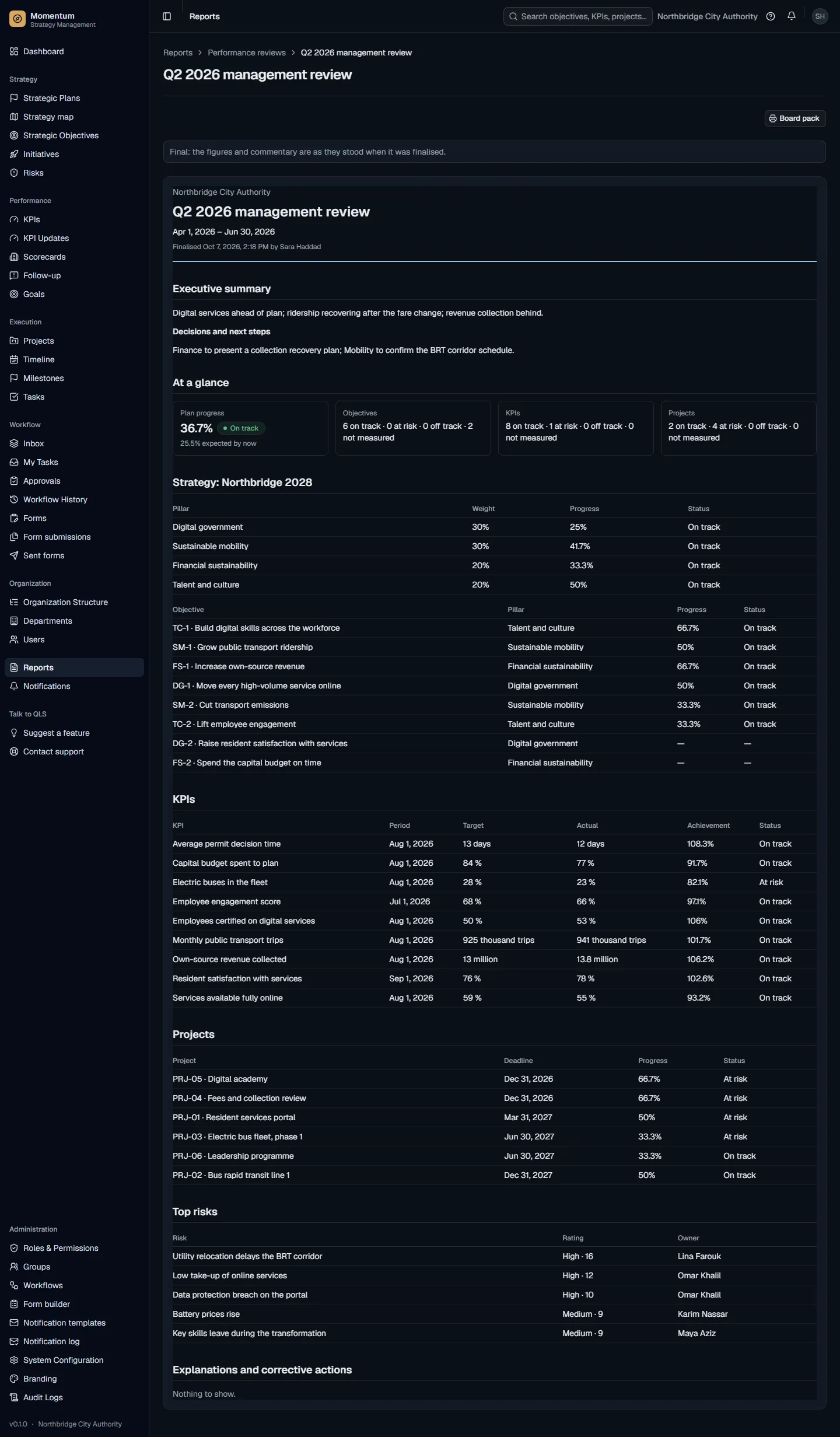Click the Momentum logo icon
The image size is (840, 1437).
(x=17, y=19)
